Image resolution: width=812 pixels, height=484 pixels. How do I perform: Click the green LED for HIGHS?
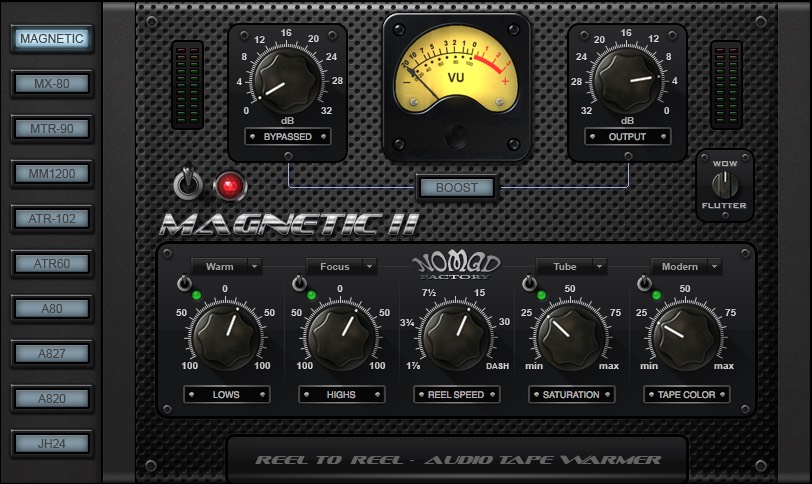(x=311, y=296)
